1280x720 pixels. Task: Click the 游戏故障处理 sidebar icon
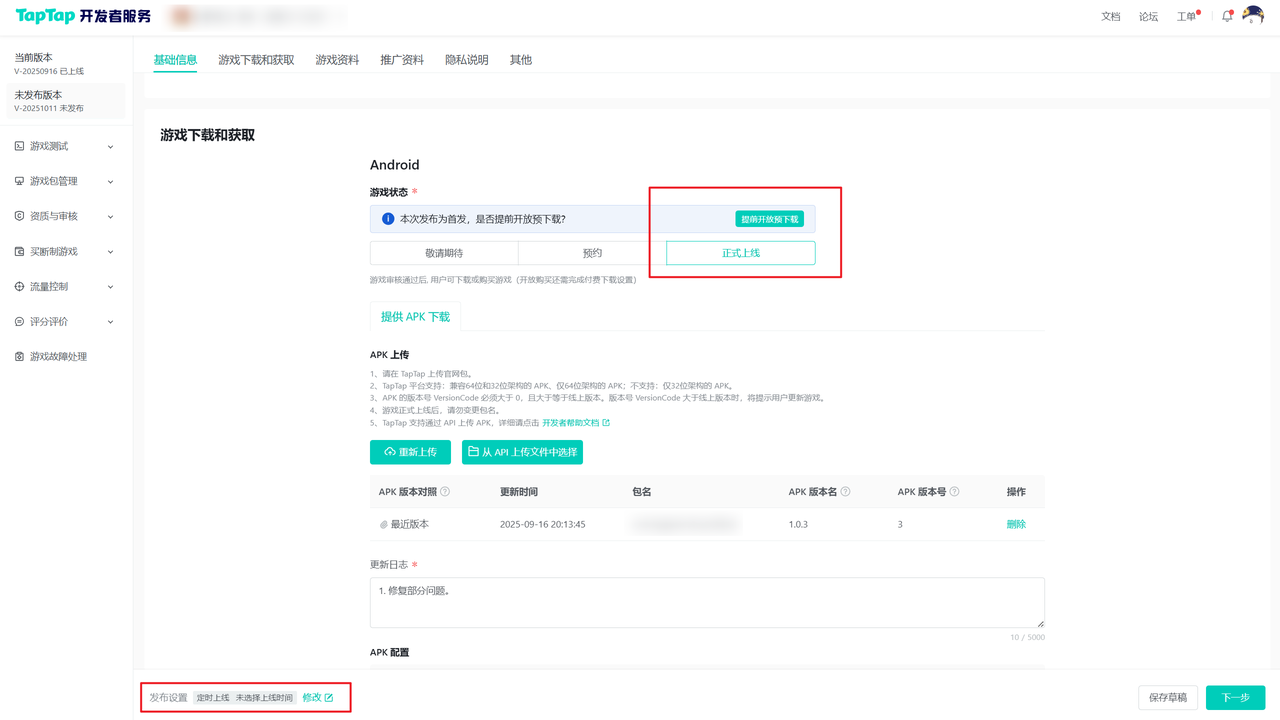19,357
